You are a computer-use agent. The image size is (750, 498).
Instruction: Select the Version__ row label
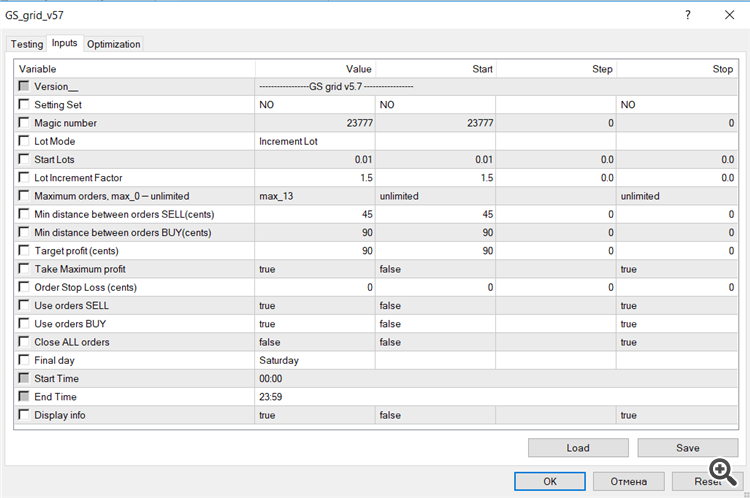click(55, 87)
